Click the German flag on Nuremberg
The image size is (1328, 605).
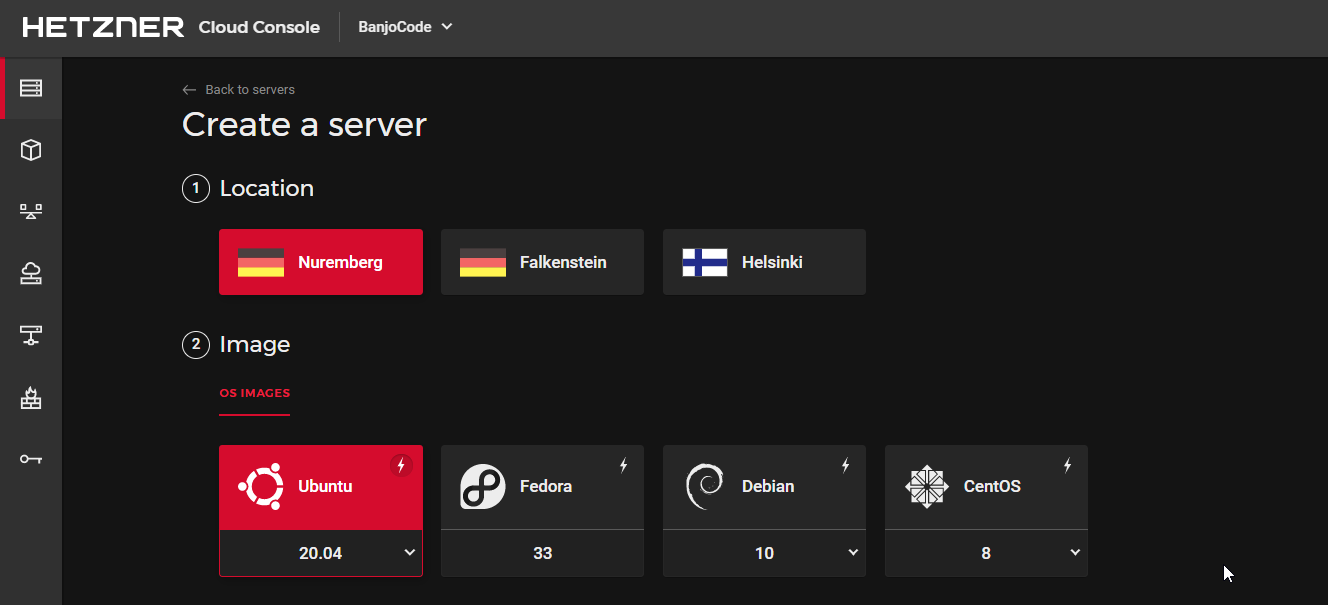(261, 263)
